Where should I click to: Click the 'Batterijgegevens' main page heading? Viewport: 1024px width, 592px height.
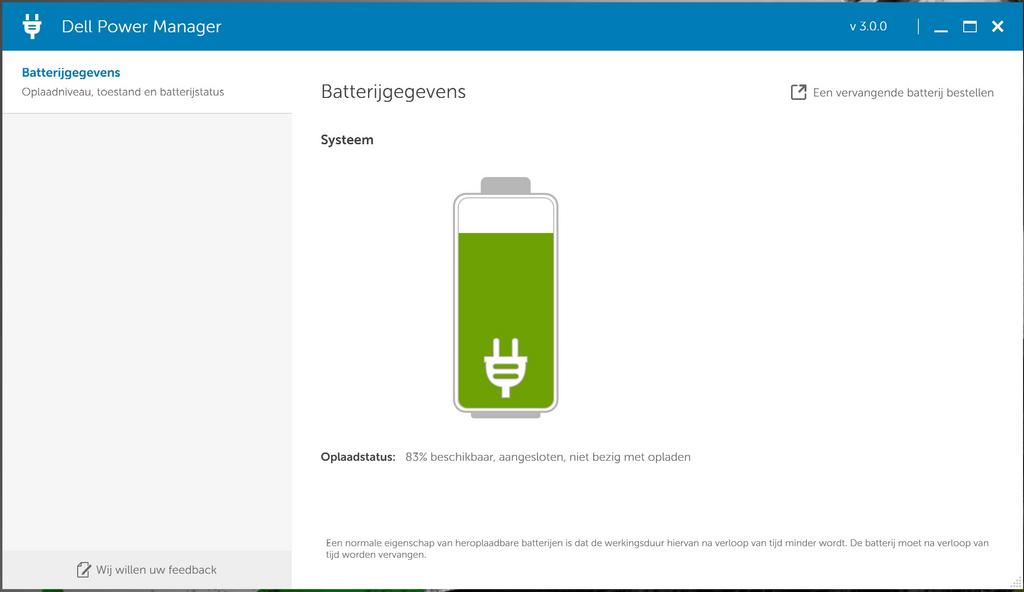tap(393, 92)
